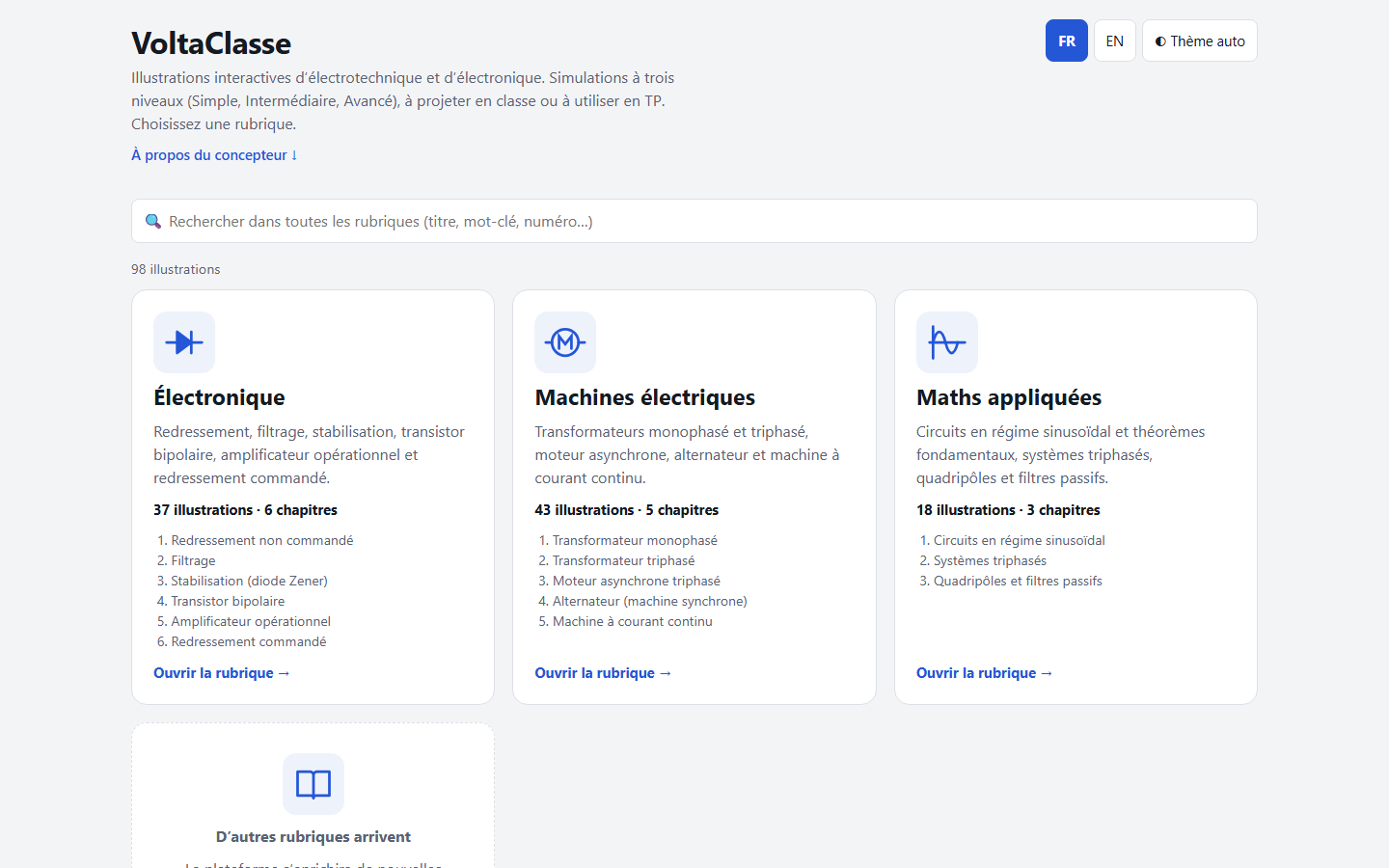Open the Machines électriques rubrique link

(x=603, y=673)
